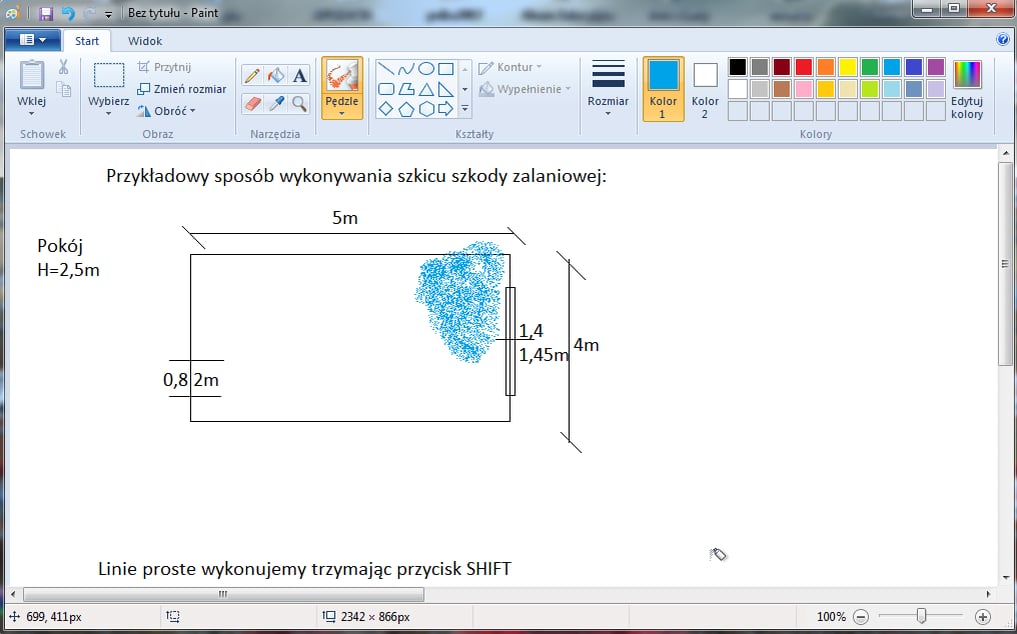Screen dimensions: 1017x634
Task: Switch to the Widok ribbon tab
Action: (145, 41)
